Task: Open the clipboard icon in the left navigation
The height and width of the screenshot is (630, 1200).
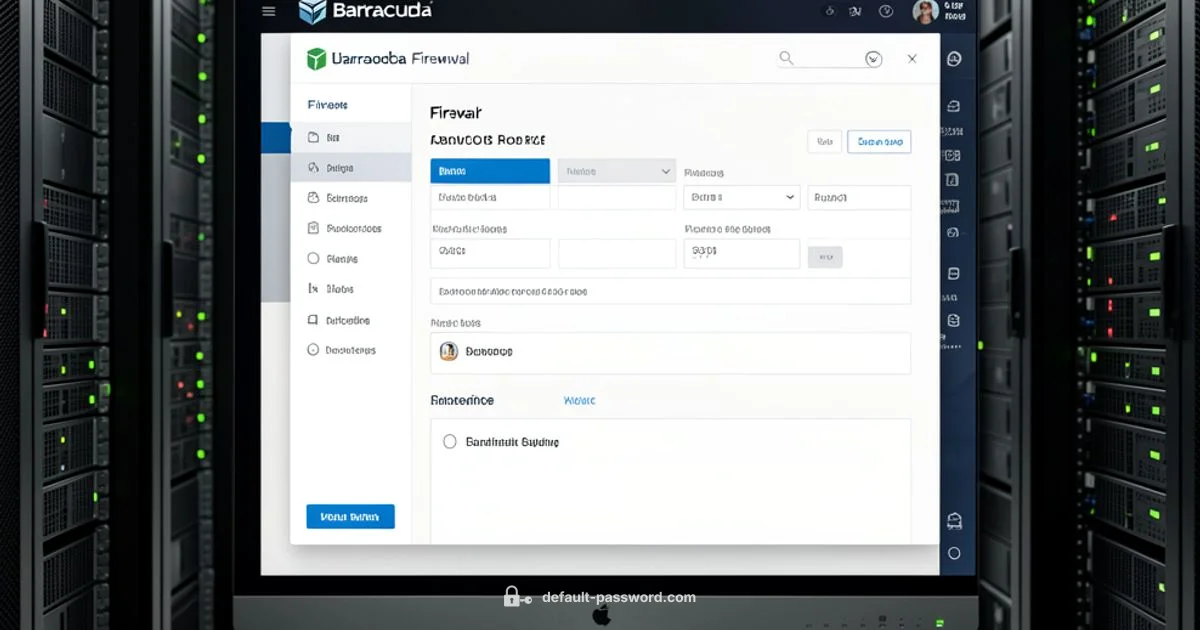Action: [312, 227]
